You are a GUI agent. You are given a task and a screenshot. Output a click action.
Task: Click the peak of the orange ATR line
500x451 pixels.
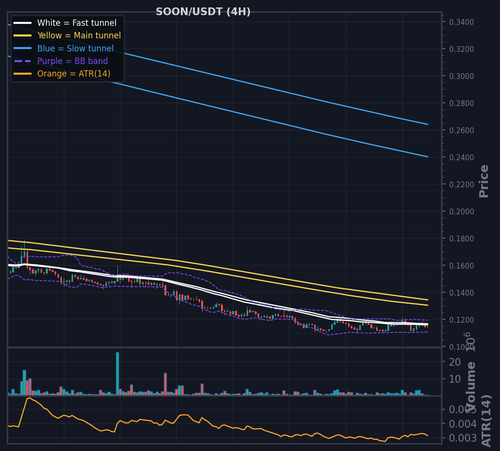click(29, 398)
